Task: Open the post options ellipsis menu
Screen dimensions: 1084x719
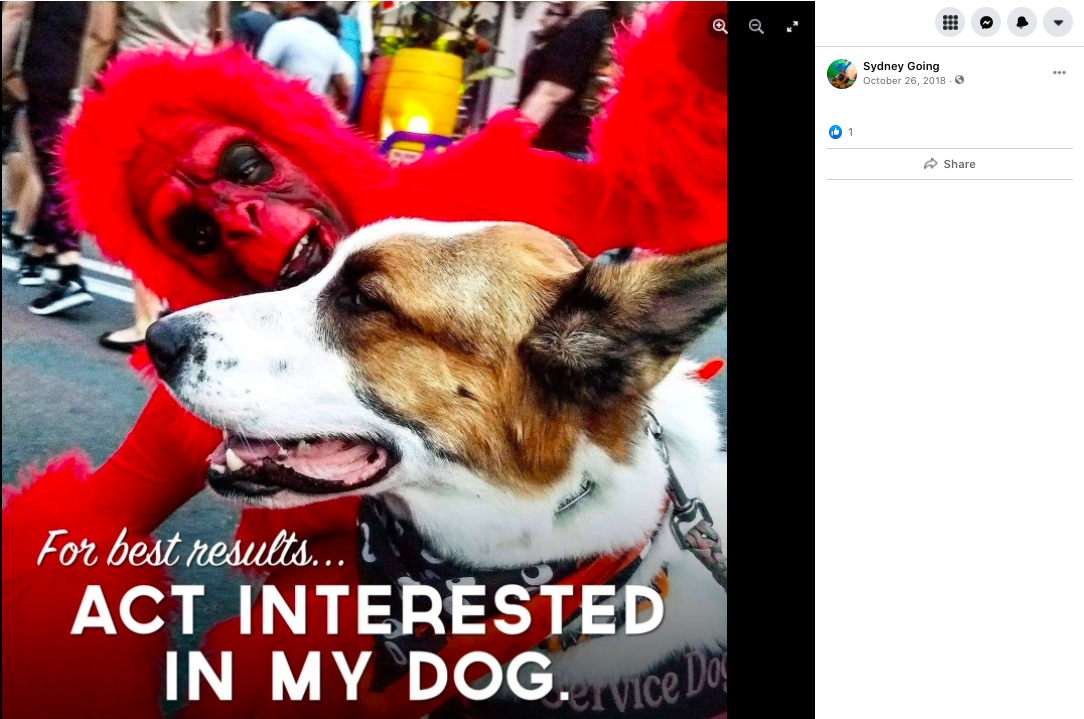Action: [x=1059, y=73]
